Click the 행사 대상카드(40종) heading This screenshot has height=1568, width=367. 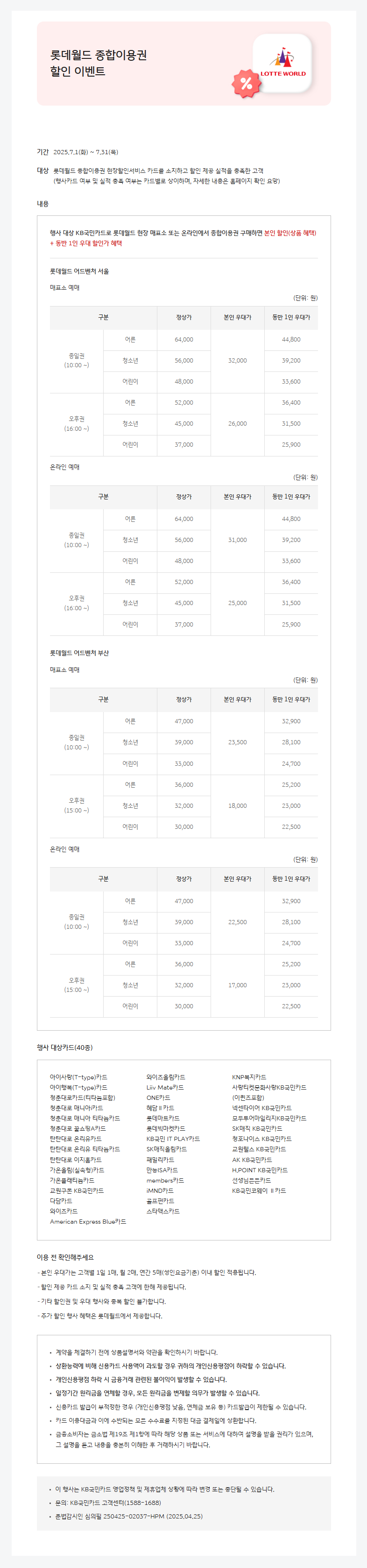click(65, 1048)
